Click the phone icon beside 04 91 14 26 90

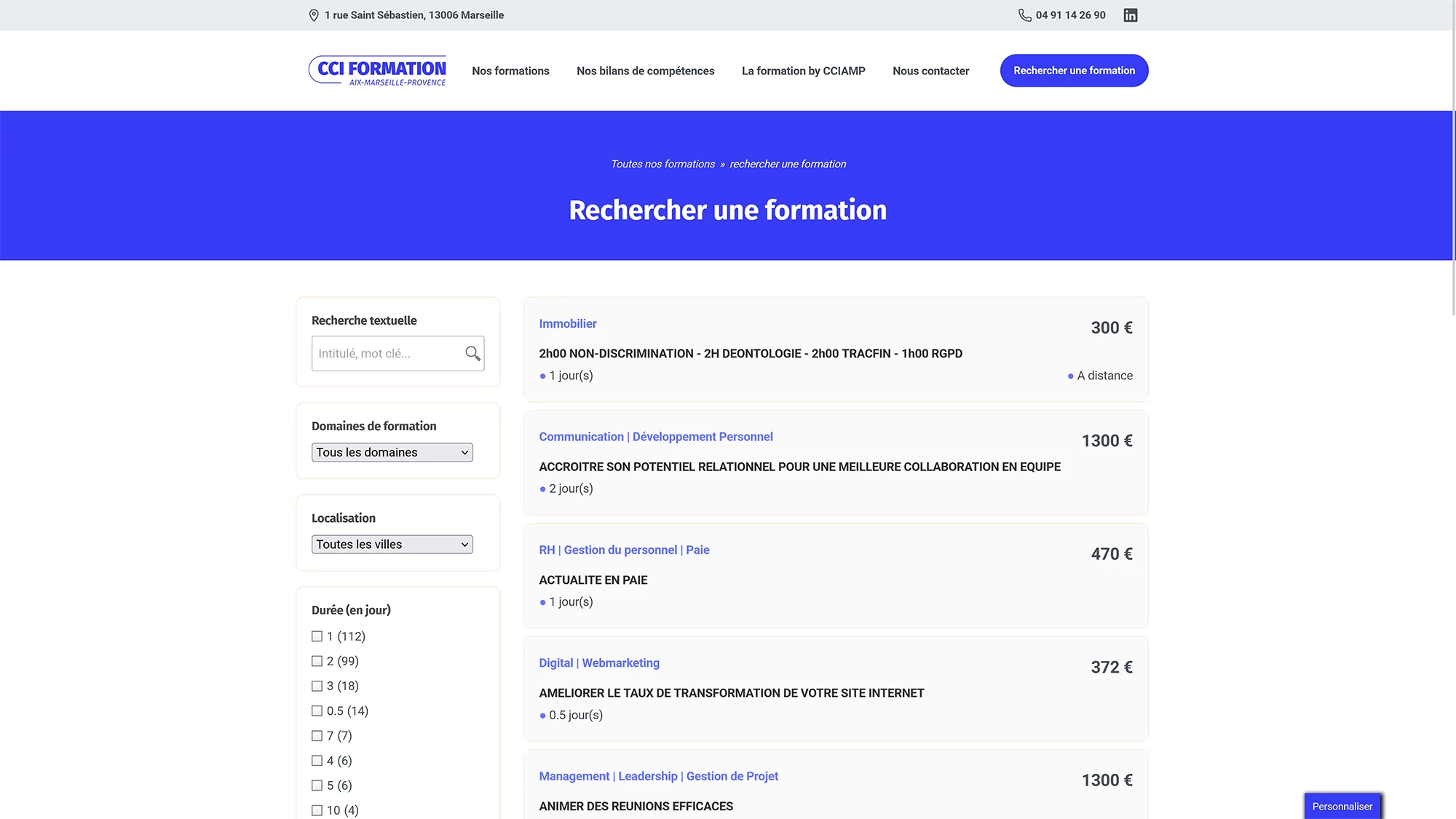tap(1024, 15)
